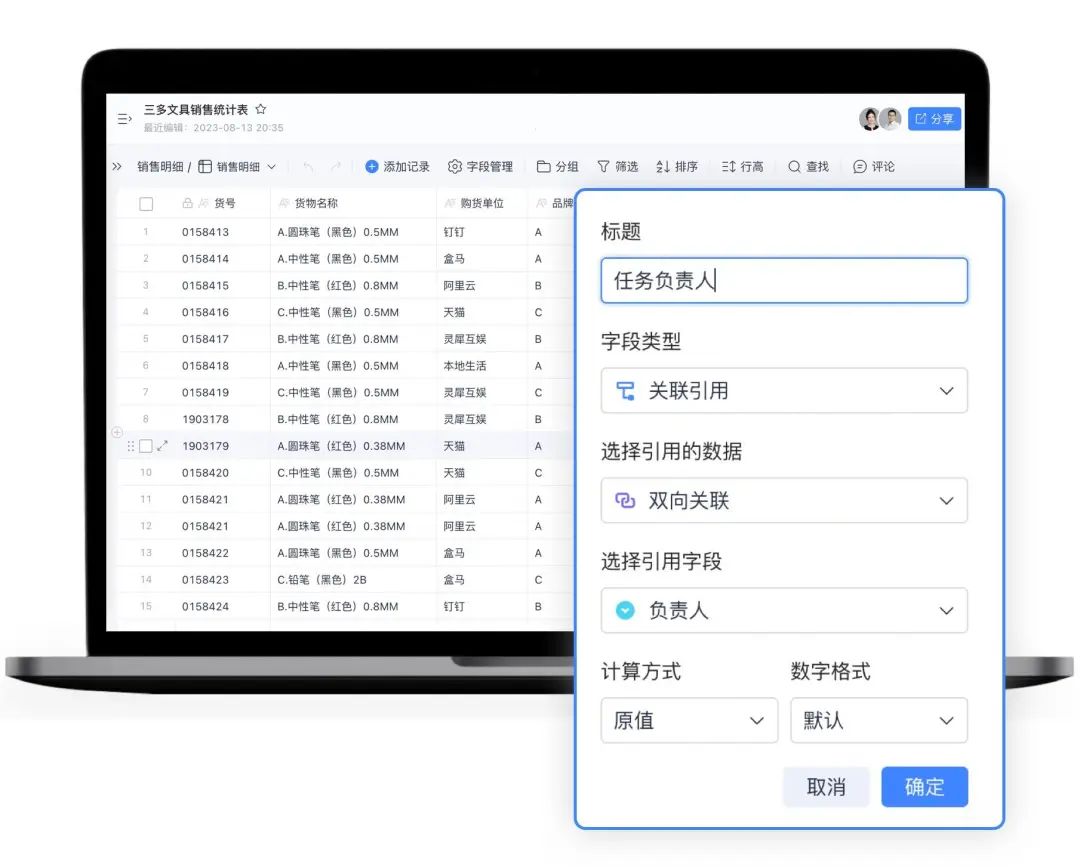This screenshot has width=1080, height=867.
Task: Check the checkbox for row 1903179
Action: 146,446
